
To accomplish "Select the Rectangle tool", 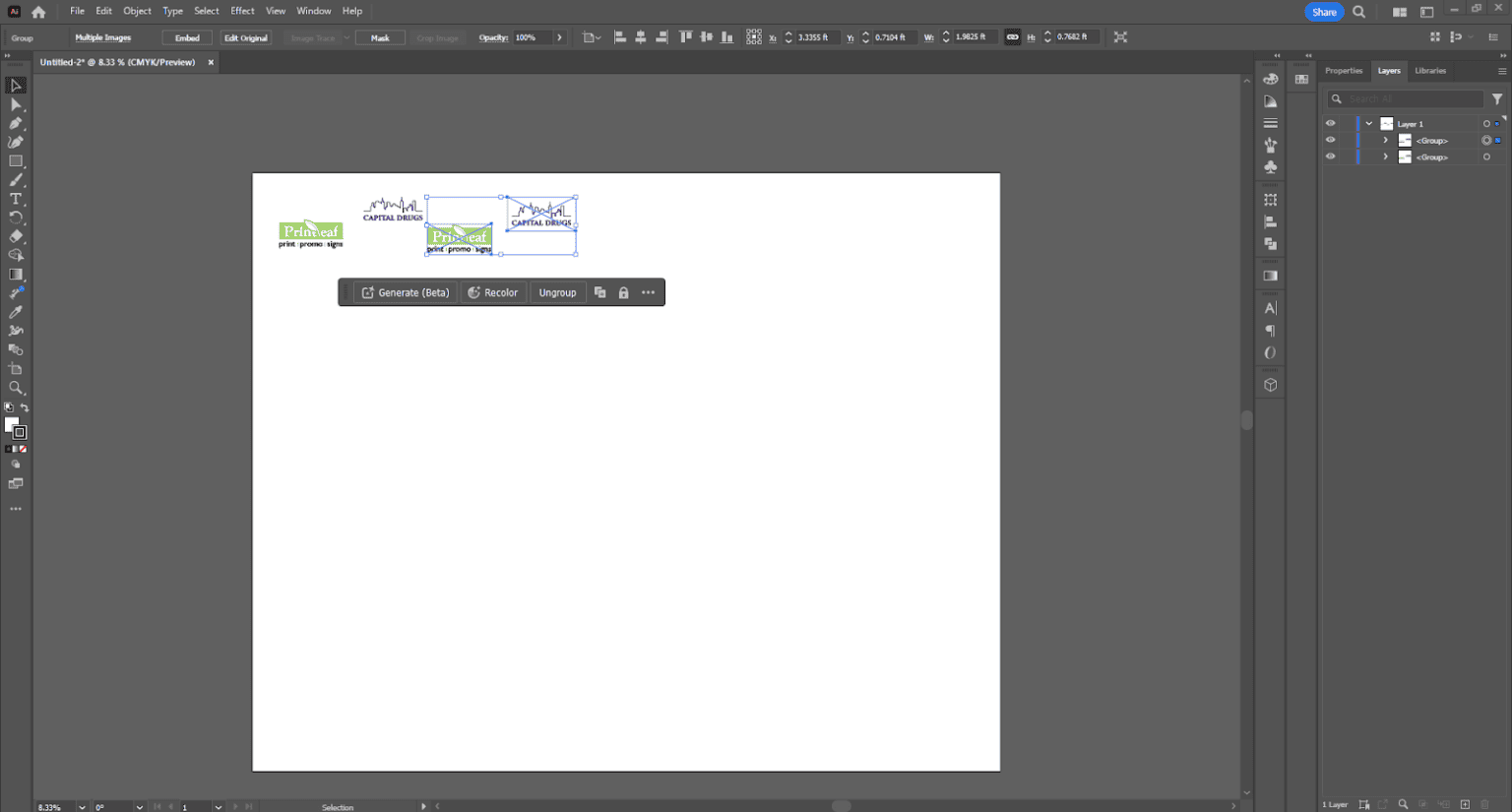I will tap(16, 160).
